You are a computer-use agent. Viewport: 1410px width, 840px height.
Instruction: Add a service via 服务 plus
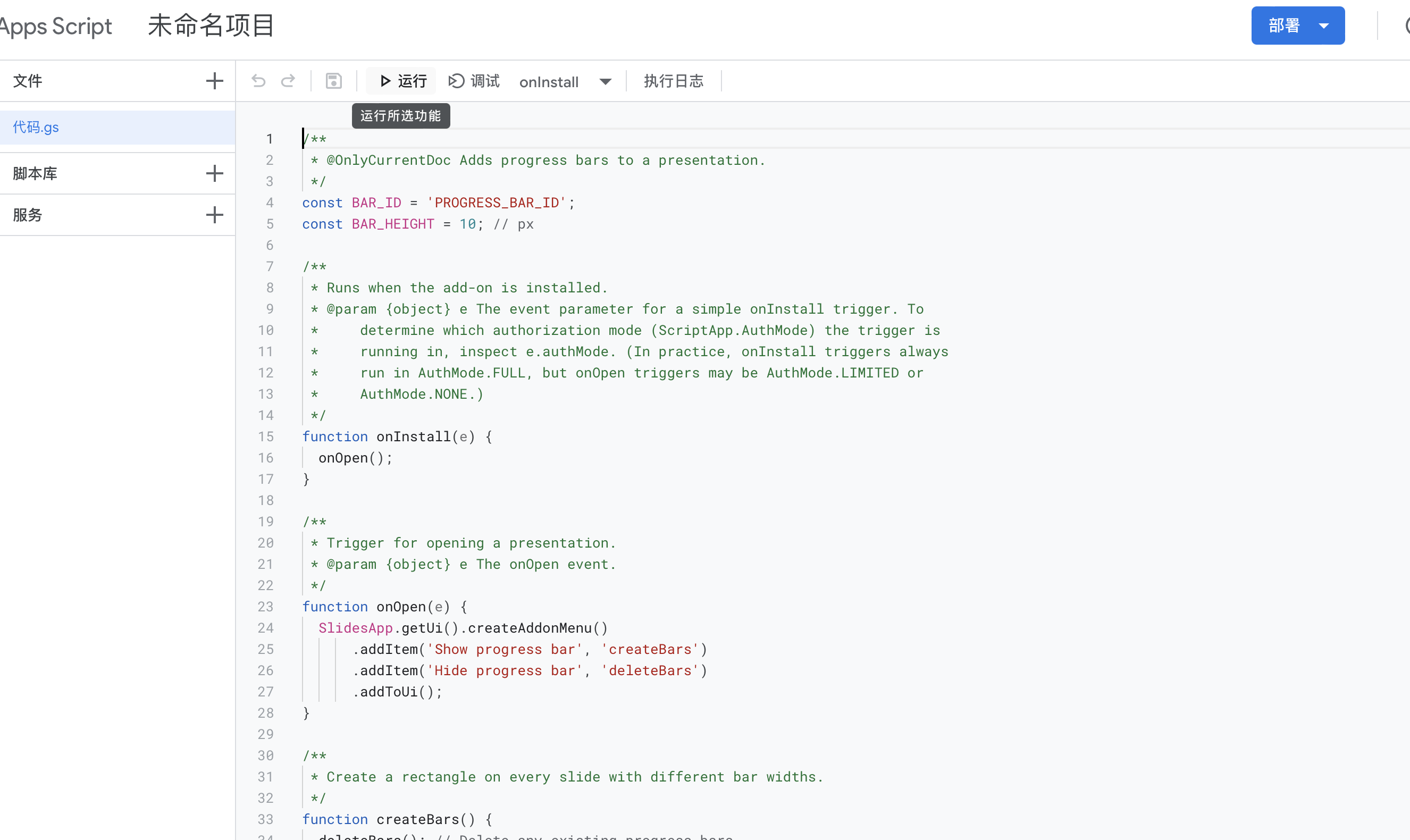pyautogui.click(x=214, y=215)
